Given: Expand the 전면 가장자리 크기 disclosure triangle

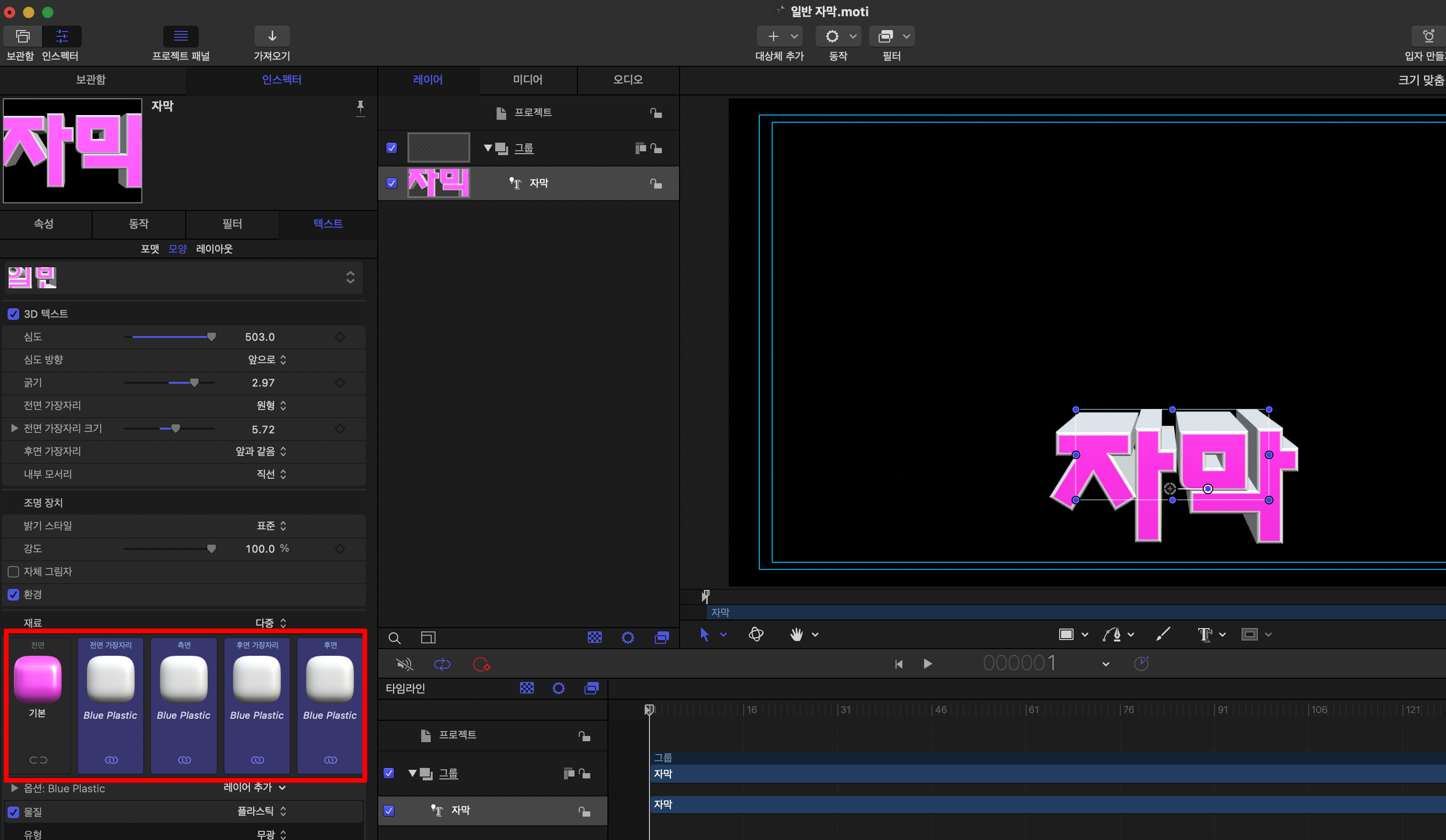Looking at the screenshot, I should point(14,428).
